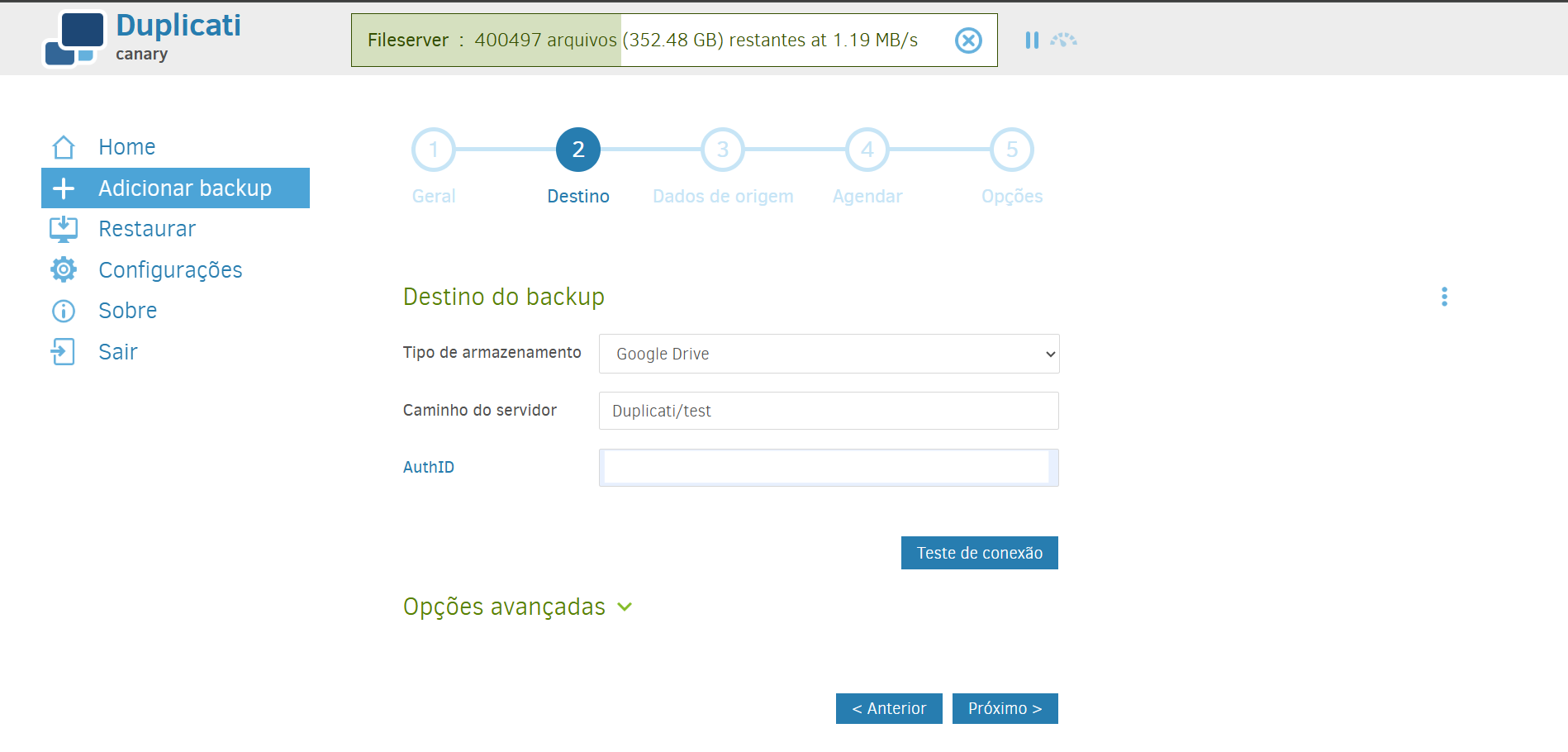
Task: Open the three-dot destination options menu
Action: [1444, 297]
